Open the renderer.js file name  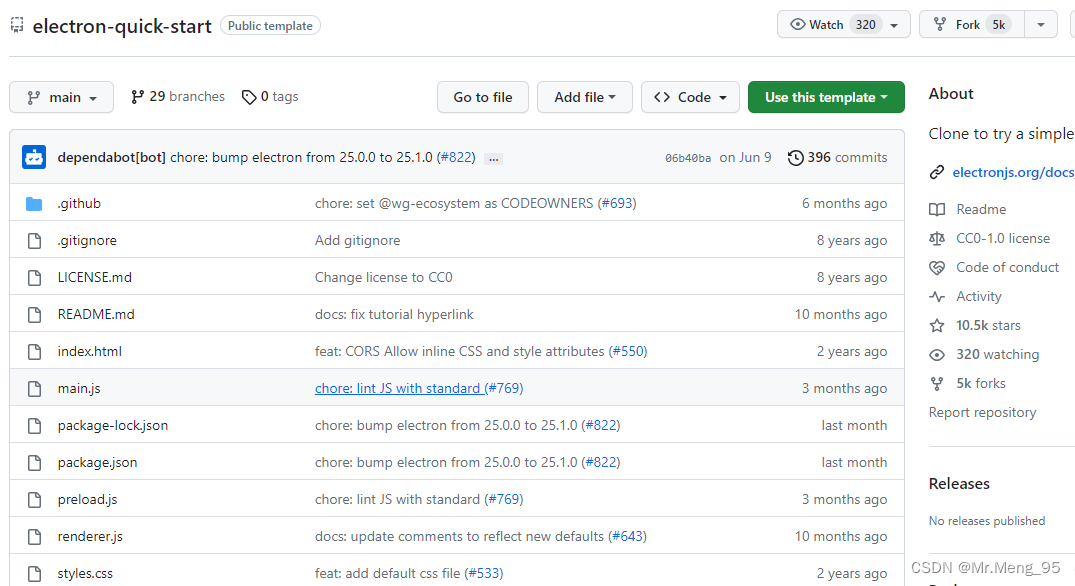coord(90,537)
